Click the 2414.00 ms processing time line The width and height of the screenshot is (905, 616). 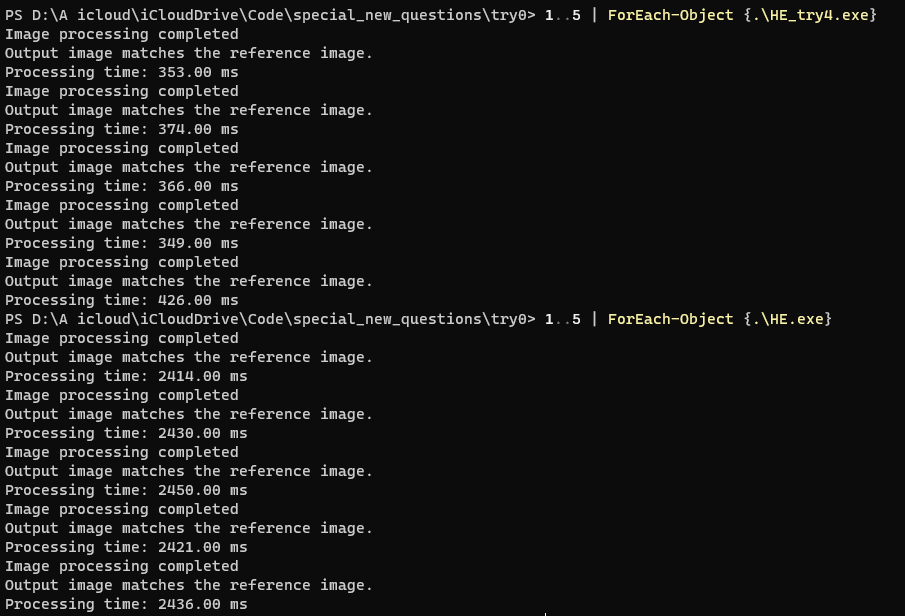[126, 376]
